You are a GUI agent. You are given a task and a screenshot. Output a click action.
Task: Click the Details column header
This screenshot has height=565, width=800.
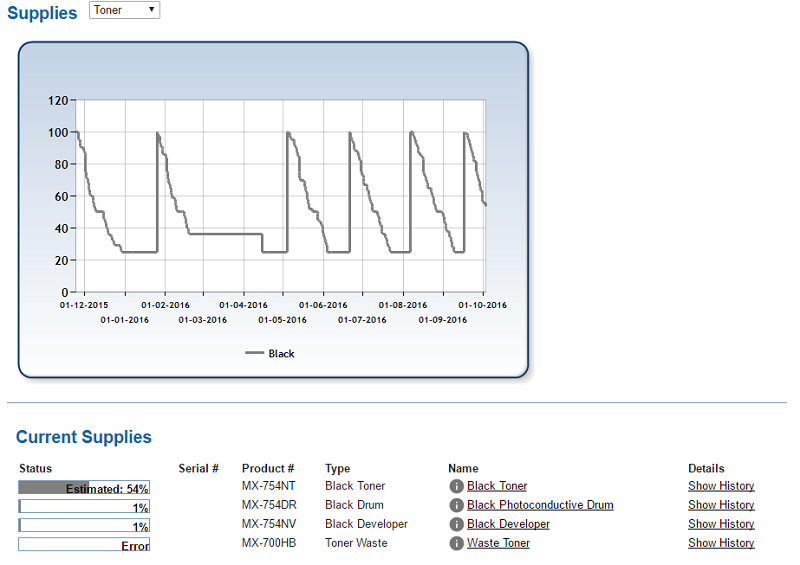tap(706, 469)
